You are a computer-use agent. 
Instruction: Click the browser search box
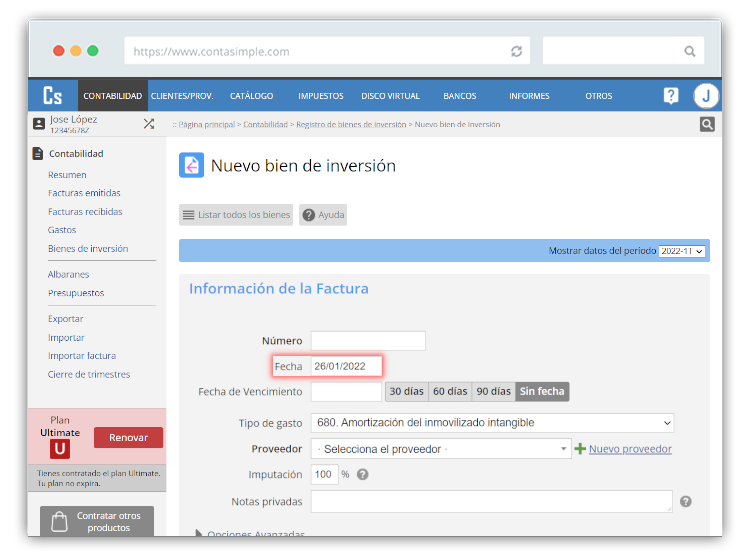point(623,51)
